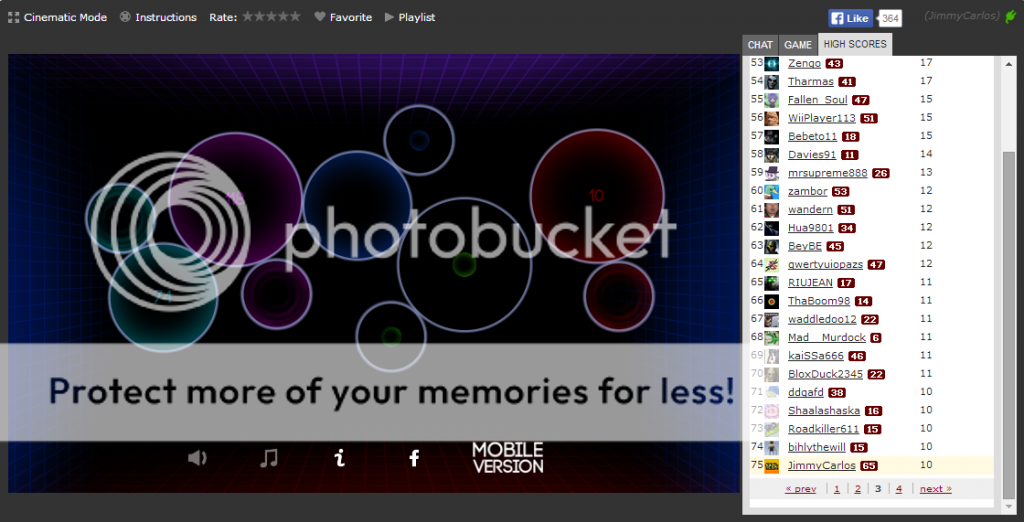
Task: Go to high scores page 1
Action: coord(837,489)
